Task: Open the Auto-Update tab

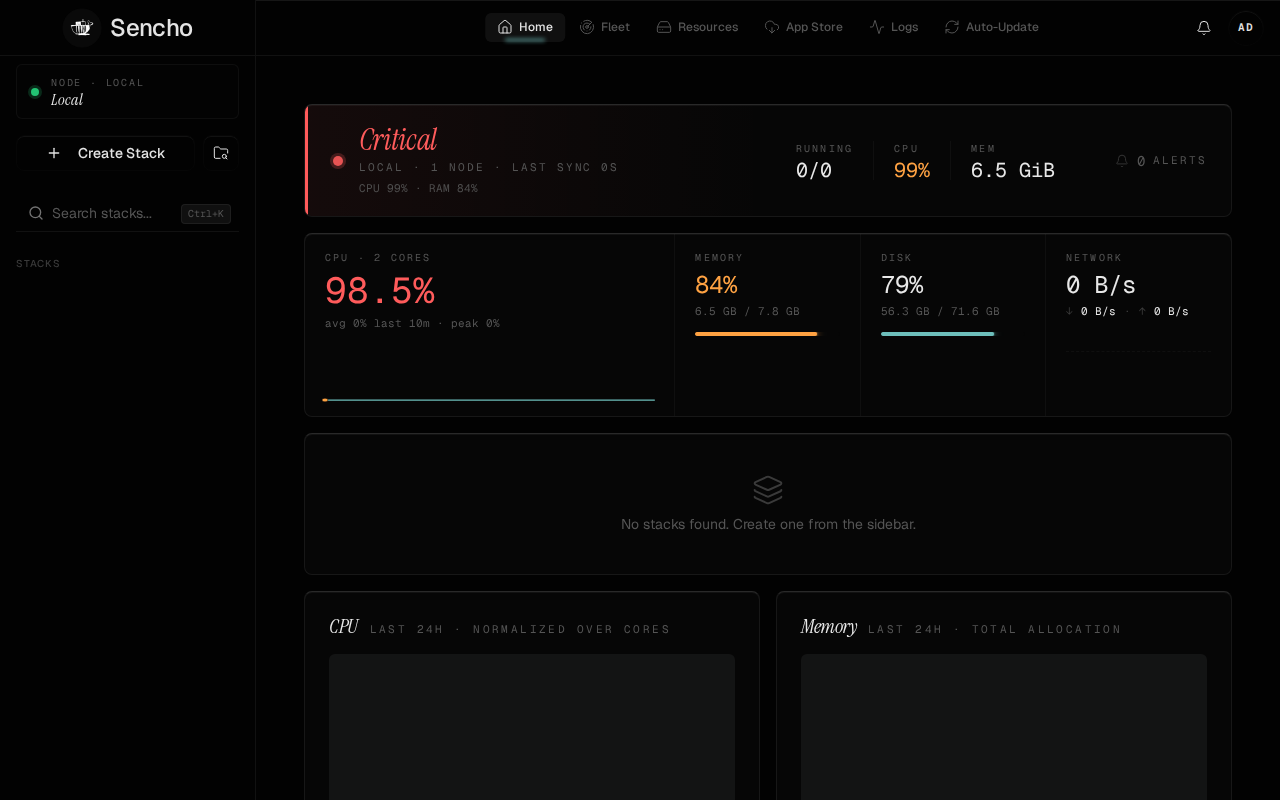Action: point(992,27)
